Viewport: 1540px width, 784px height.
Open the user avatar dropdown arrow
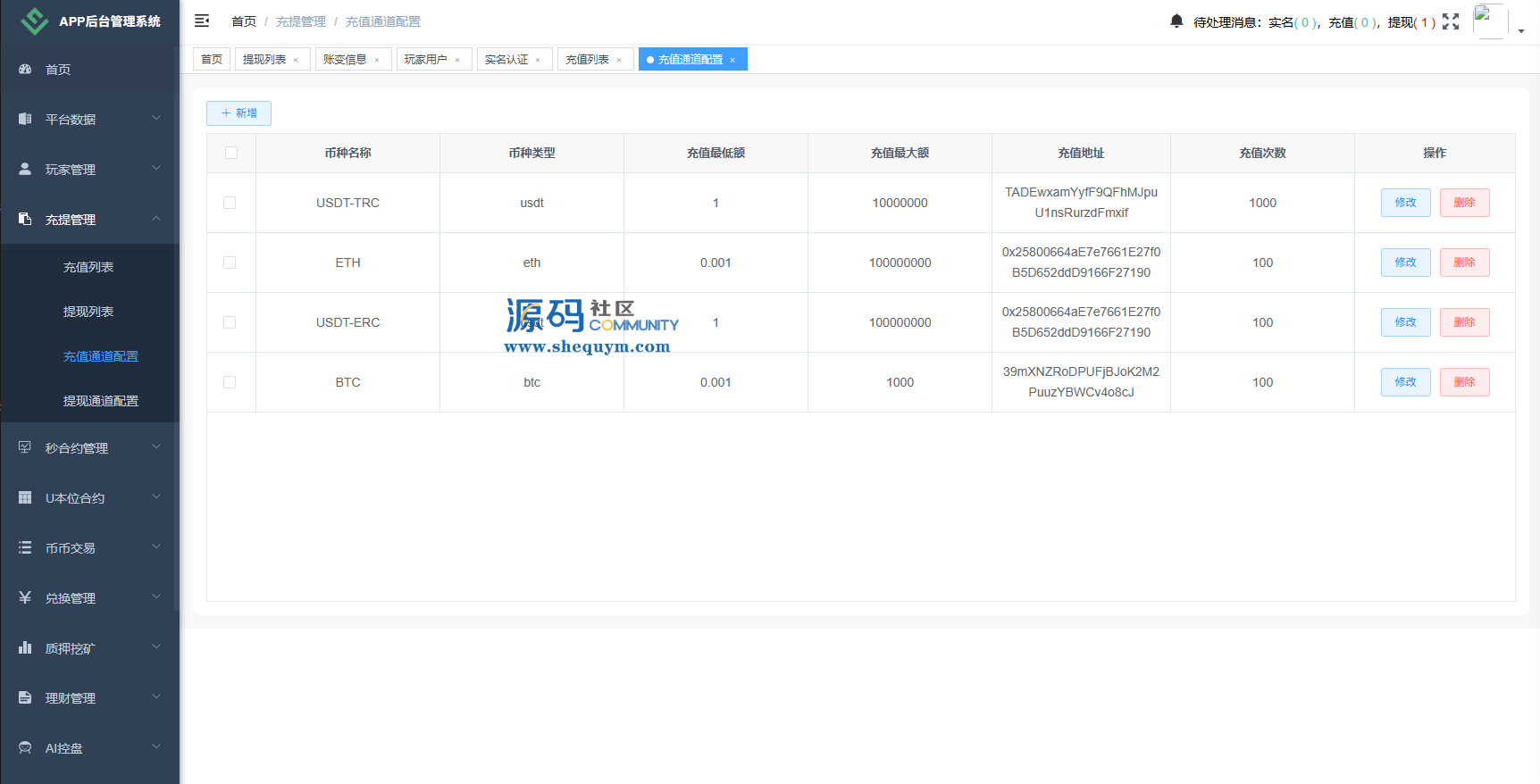click(x=1521, y=30)
